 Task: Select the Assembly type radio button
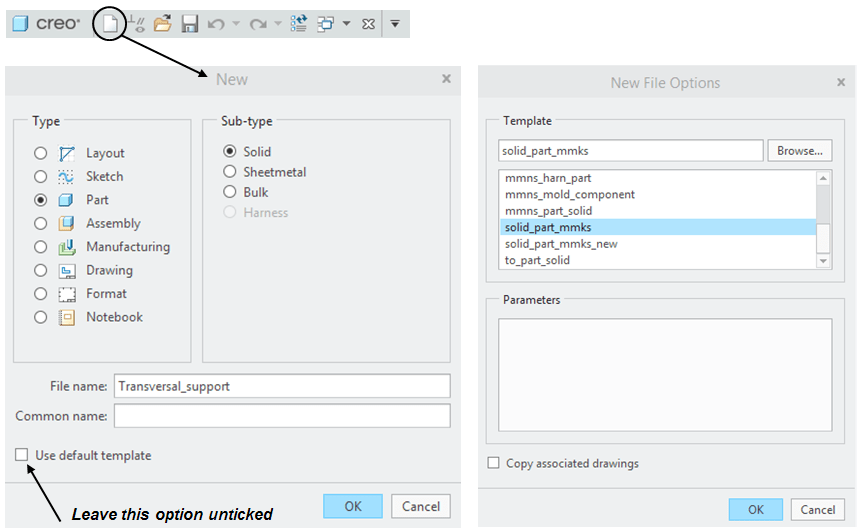[x=41, y=224]
